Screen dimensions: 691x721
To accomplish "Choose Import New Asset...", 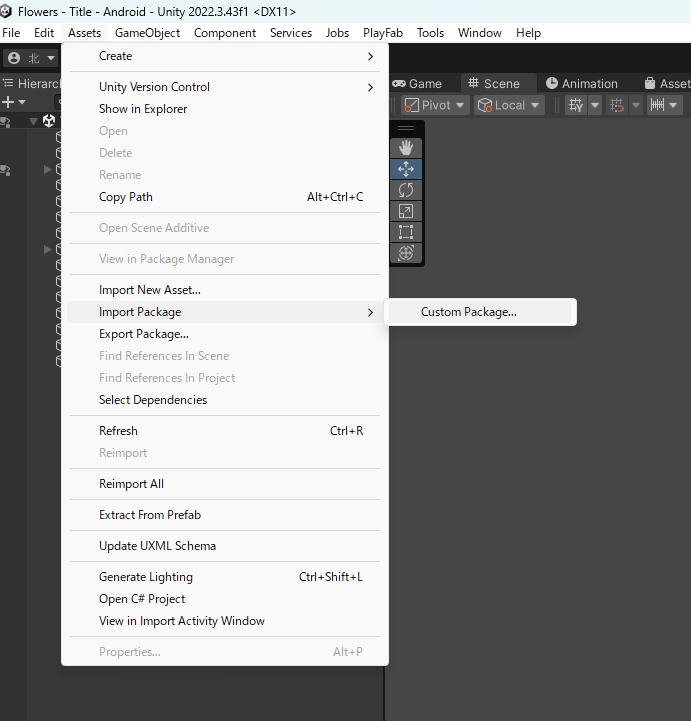I will pos(224,290).
